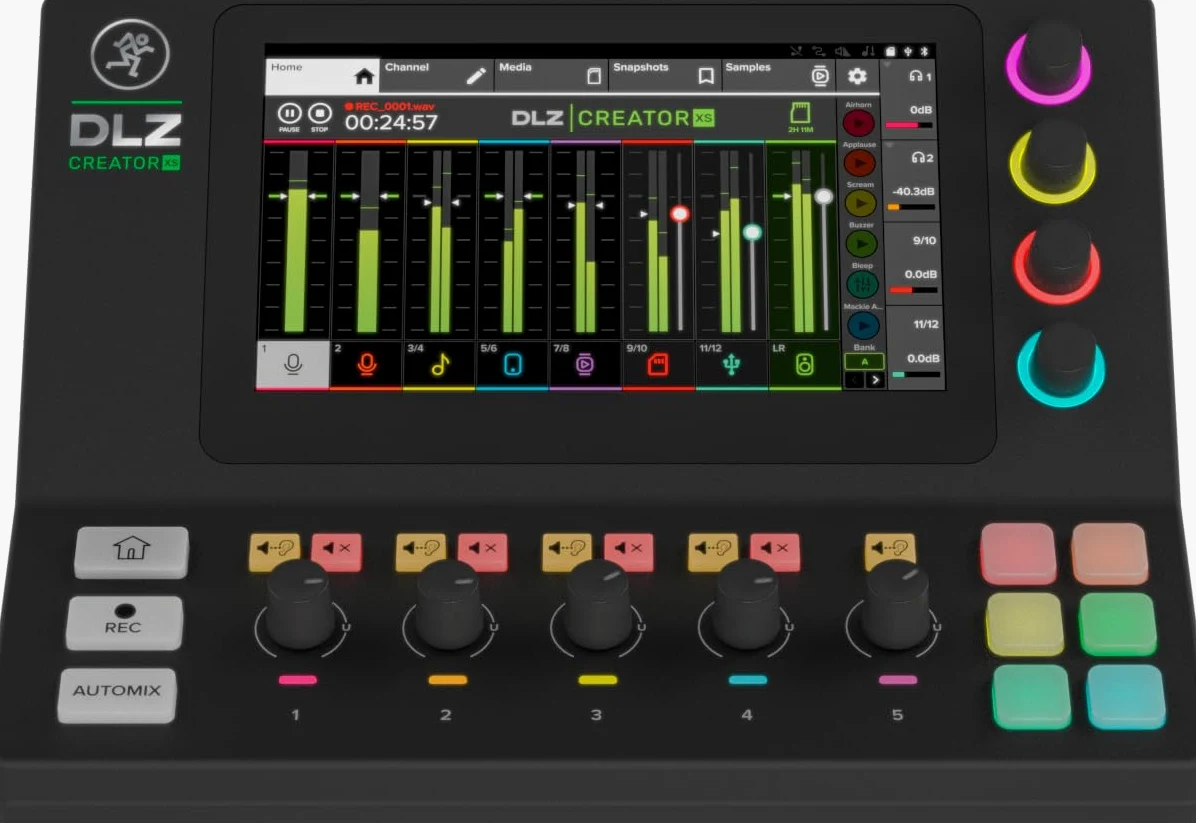
Task: Select channel 11/12 USB icon
Action: 731,365
